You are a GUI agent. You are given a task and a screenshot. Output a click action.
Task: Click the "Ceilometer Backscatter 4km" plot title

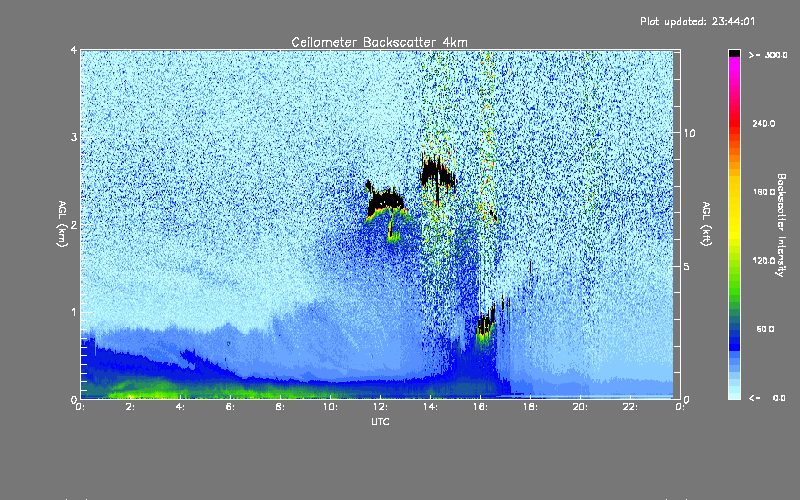point(379,42)
